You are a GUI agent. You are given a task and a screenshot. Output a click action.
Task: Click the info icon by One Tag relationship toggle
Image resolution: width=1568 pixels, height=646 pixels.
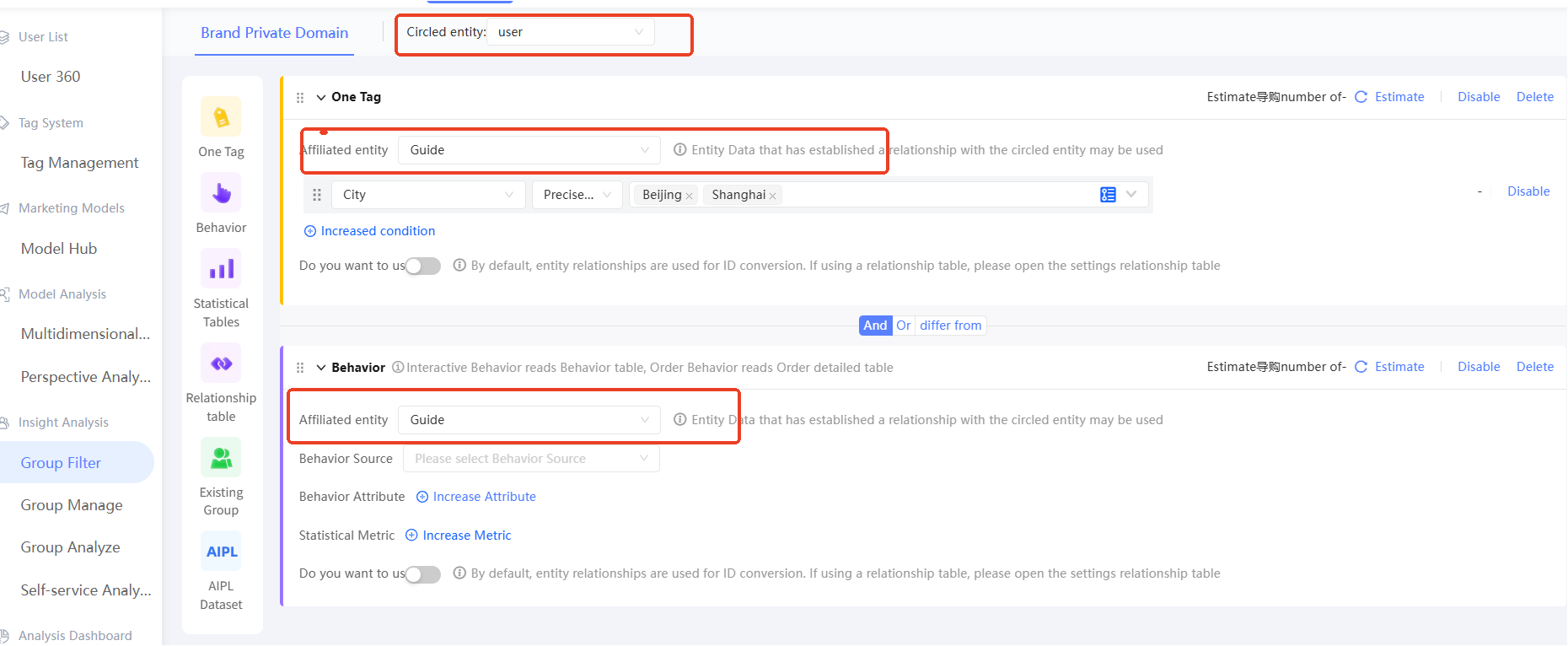point(459,265)
